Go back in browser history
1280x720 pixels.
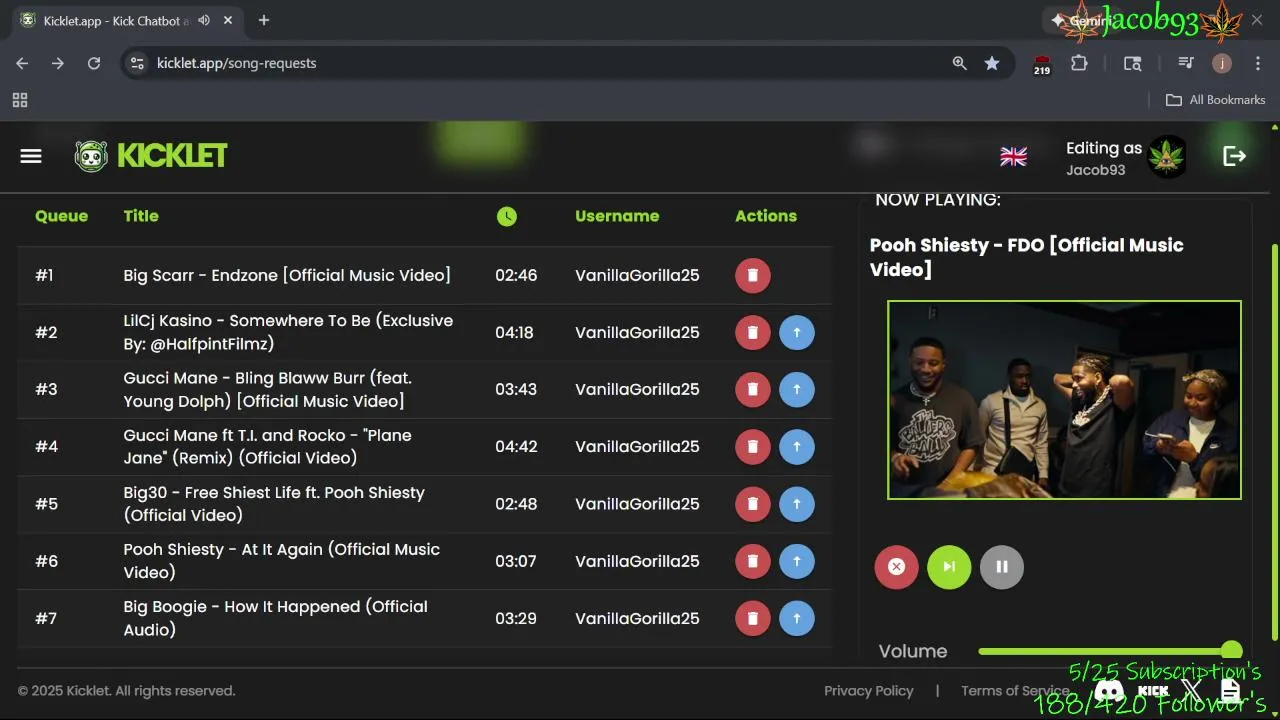22,63
